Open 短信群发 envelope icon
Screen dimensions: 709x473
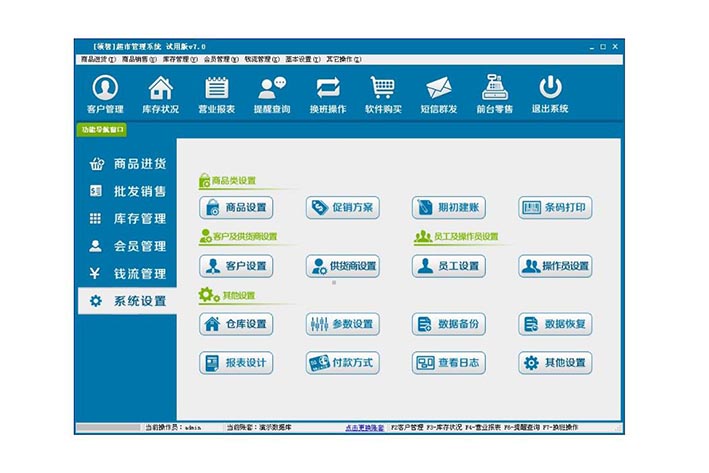click(439, 94)
